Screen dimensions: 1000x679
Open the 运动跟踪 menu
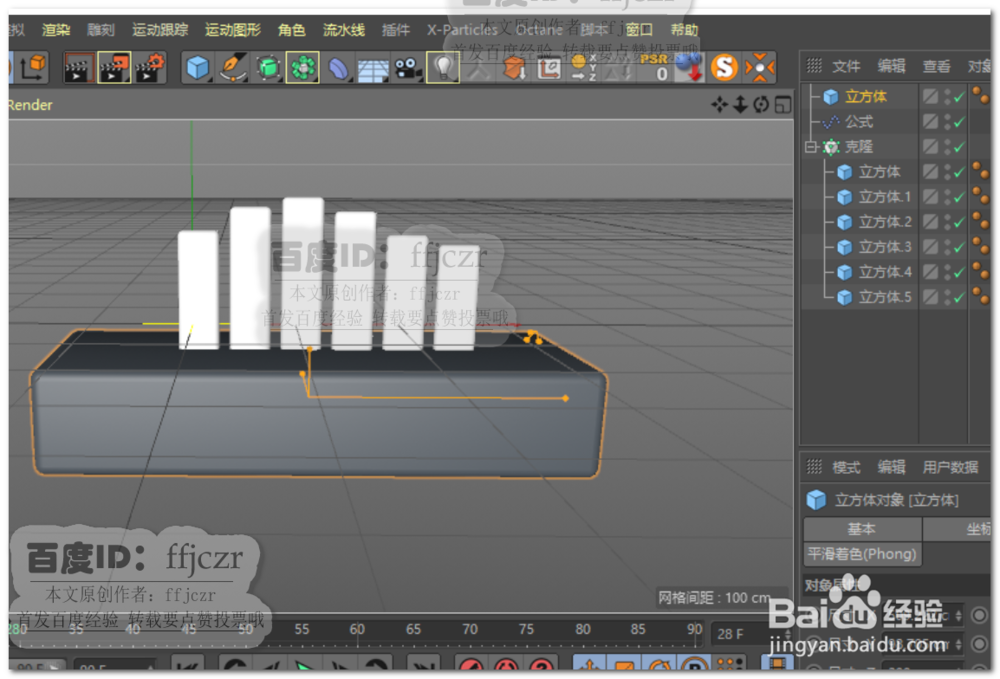160,30
